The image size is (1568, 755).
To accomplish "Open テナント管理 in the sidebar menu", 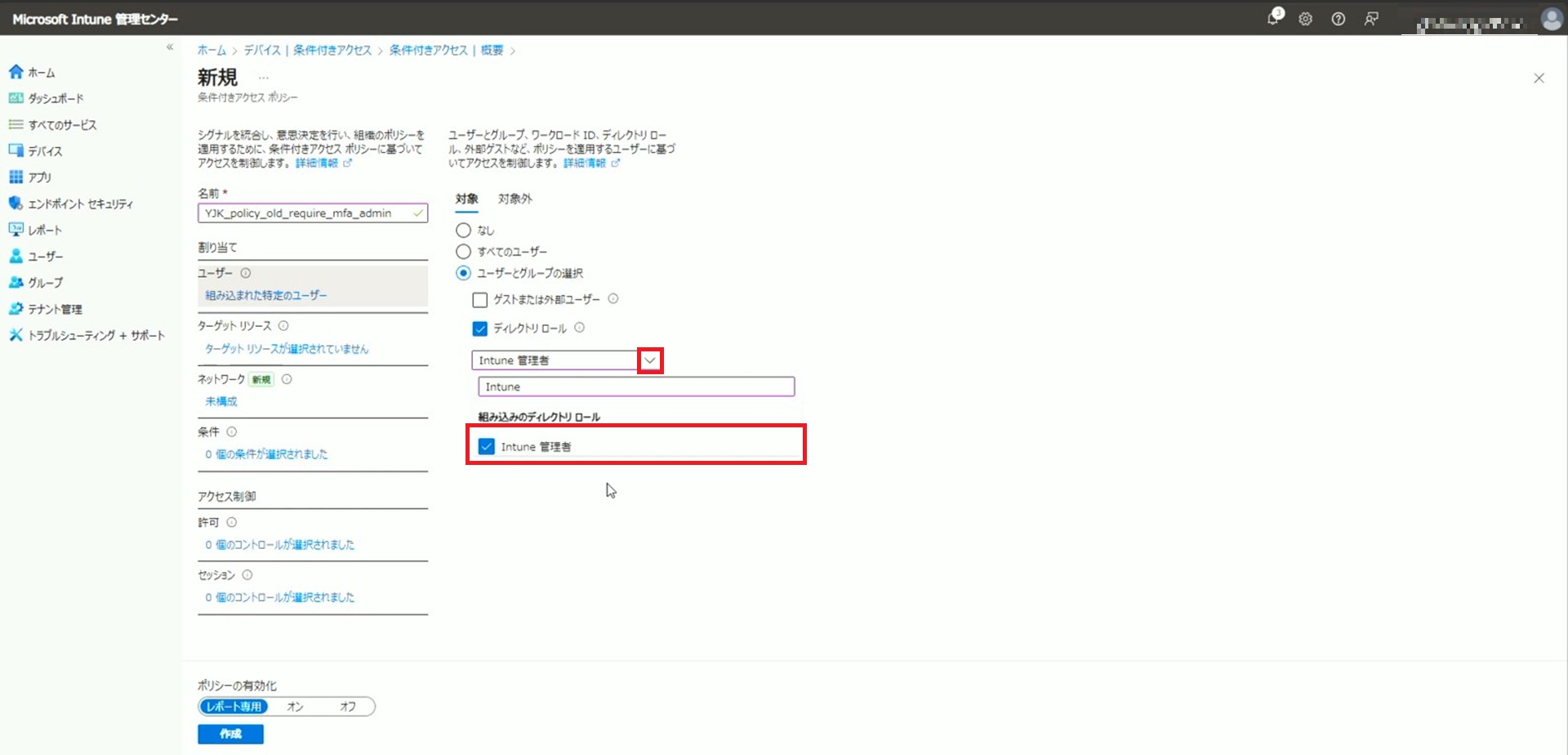I will pos(55,309).
